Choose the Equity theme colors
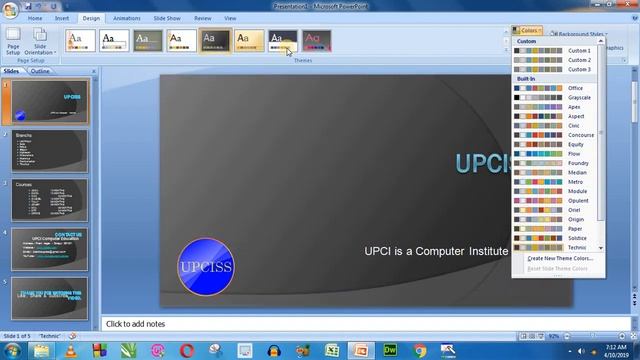The width and height of the screenshot is (640, 360). (554, 144)
